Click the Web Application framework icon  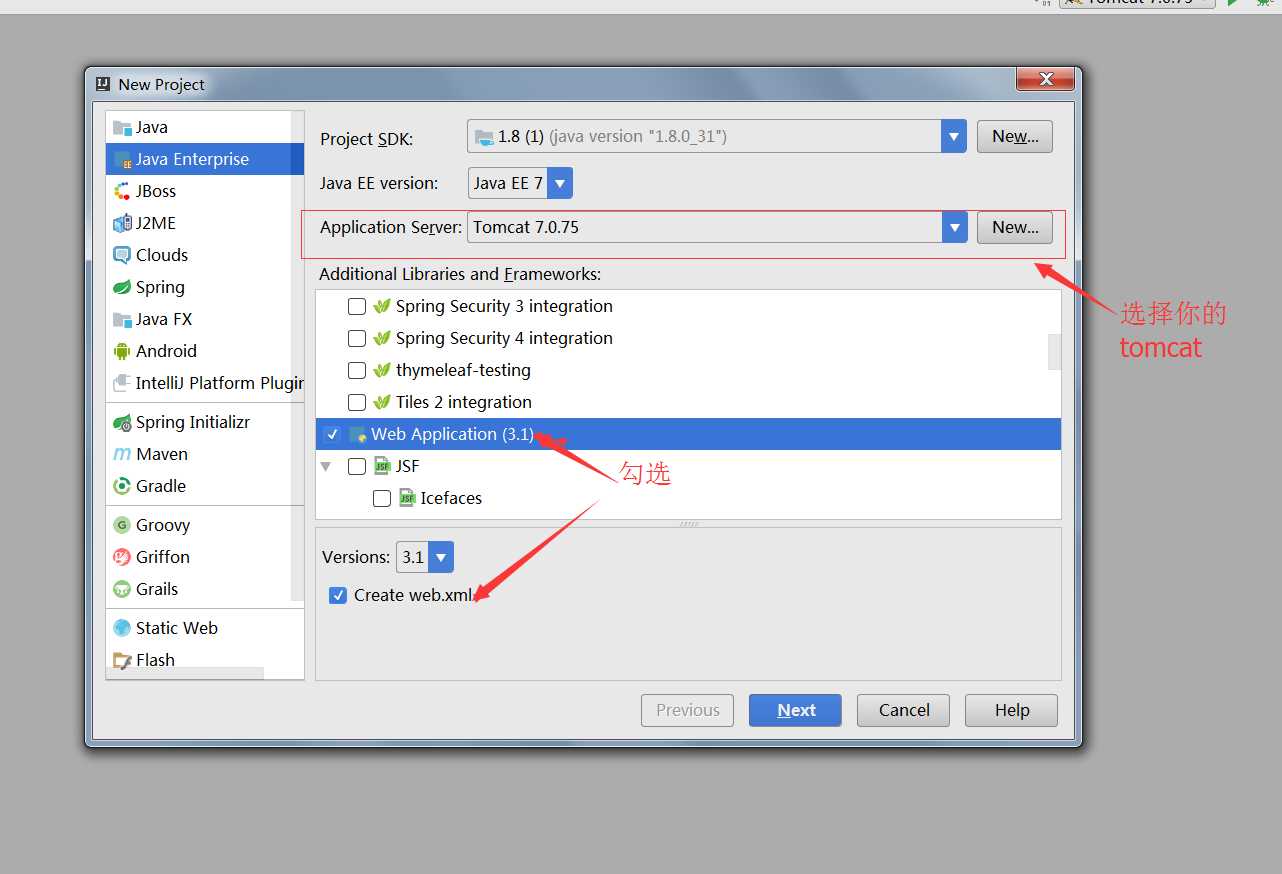pyautogui.click(x=357, y=435)
